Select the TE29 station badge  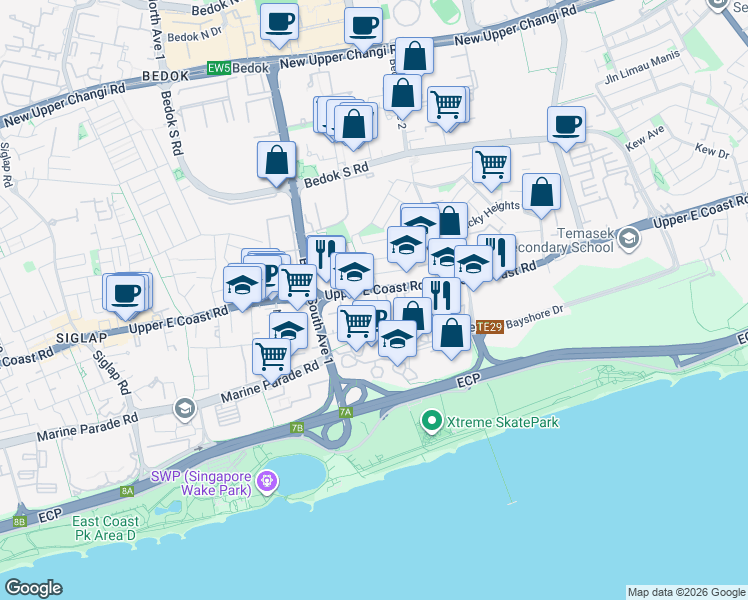pyautogui.click(x=489, y=327)
